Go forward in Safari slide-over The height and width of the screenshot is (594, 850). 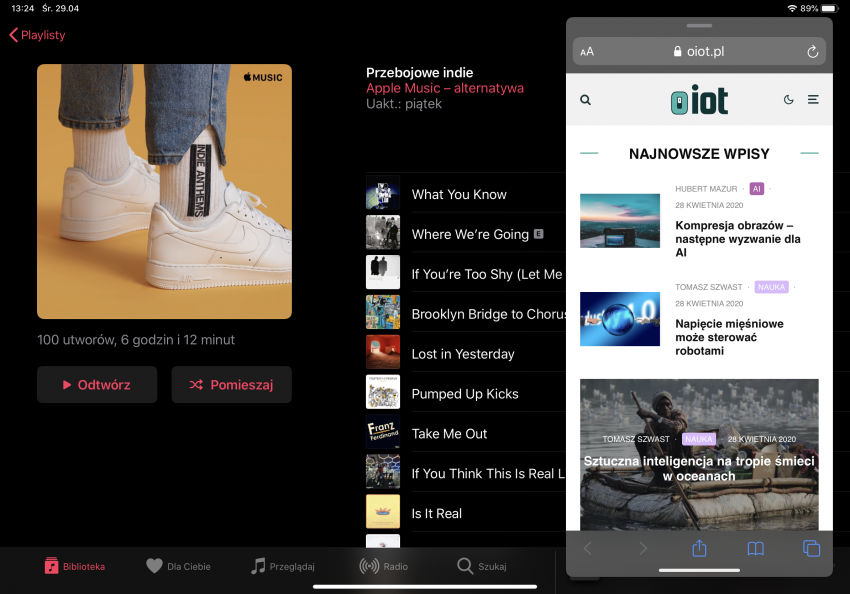(643, 548)
